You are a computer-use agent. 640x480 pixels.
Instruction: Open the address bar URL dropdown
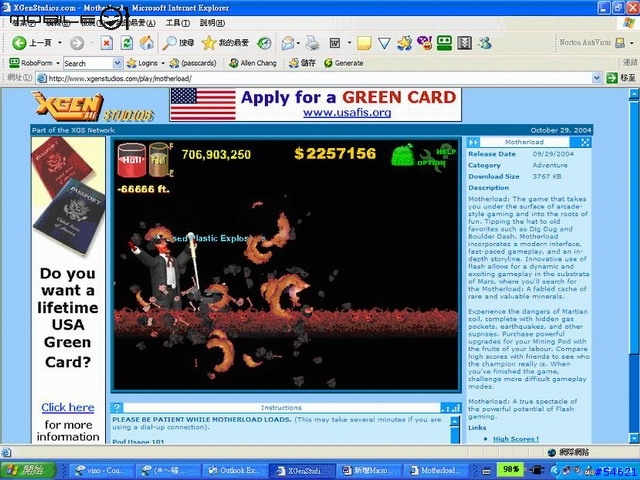[596, 78]
